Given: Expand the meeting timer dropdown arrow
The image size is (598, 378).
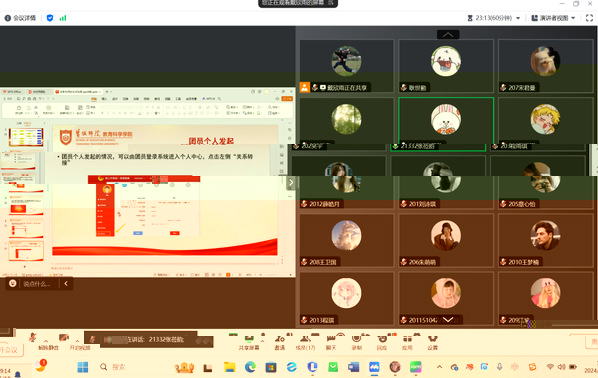Looking at the screenshot, I should point(518,18).
